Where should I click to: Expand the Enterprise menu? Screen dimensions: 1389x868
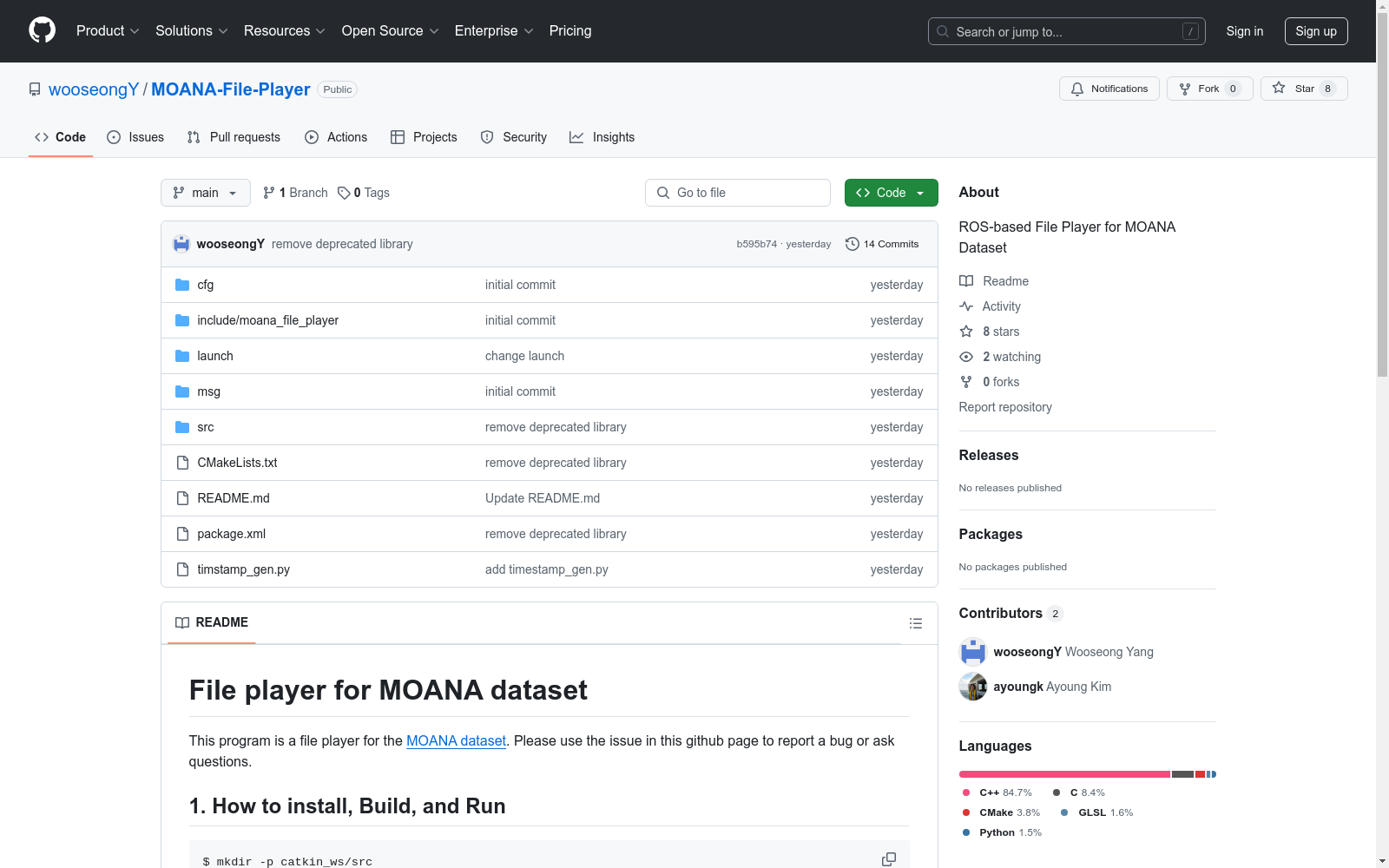pos(494,31)
